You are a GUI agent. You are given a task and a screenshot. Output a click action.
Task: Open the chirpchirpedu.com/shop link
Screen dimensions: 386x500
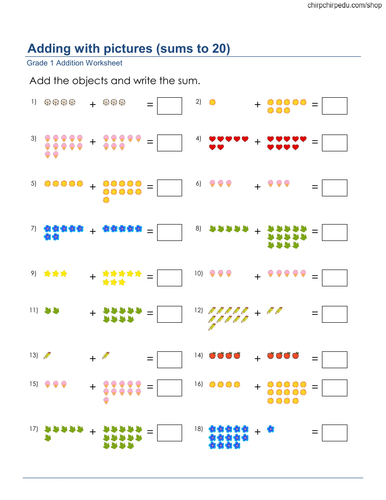[x=344, y=5]
